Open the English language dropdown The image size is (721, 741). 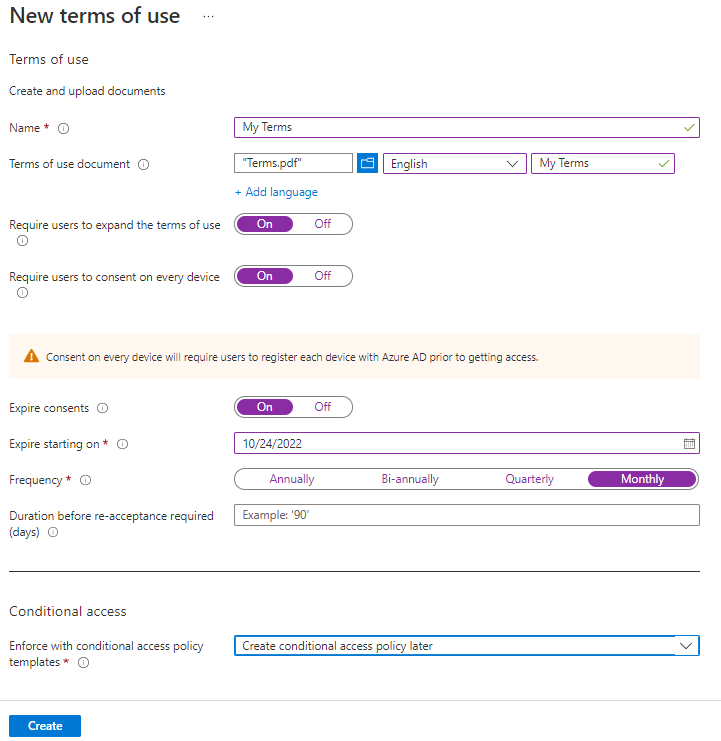455,164
